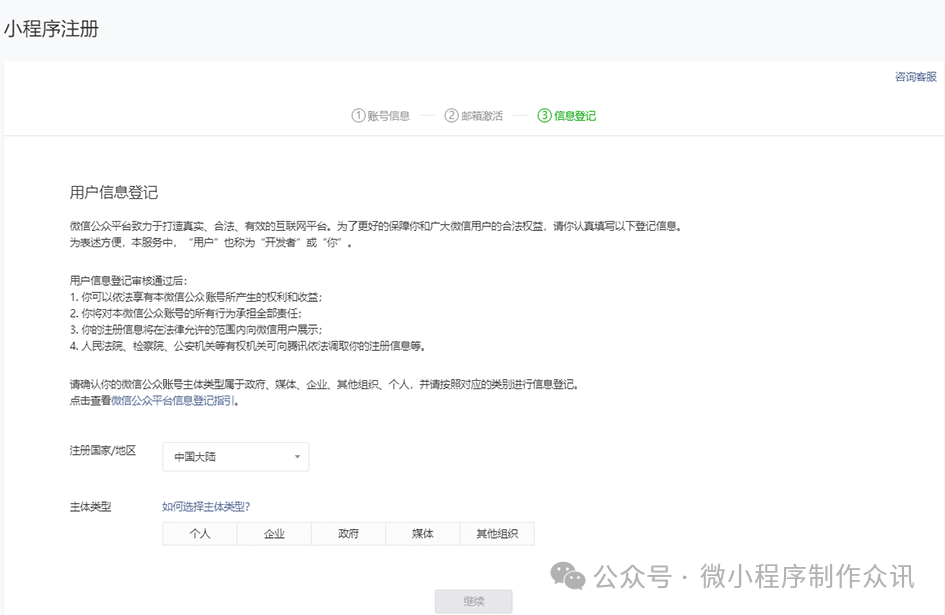Click step 2 邮箱激活 in the progress bar

[x=474, y=116]
